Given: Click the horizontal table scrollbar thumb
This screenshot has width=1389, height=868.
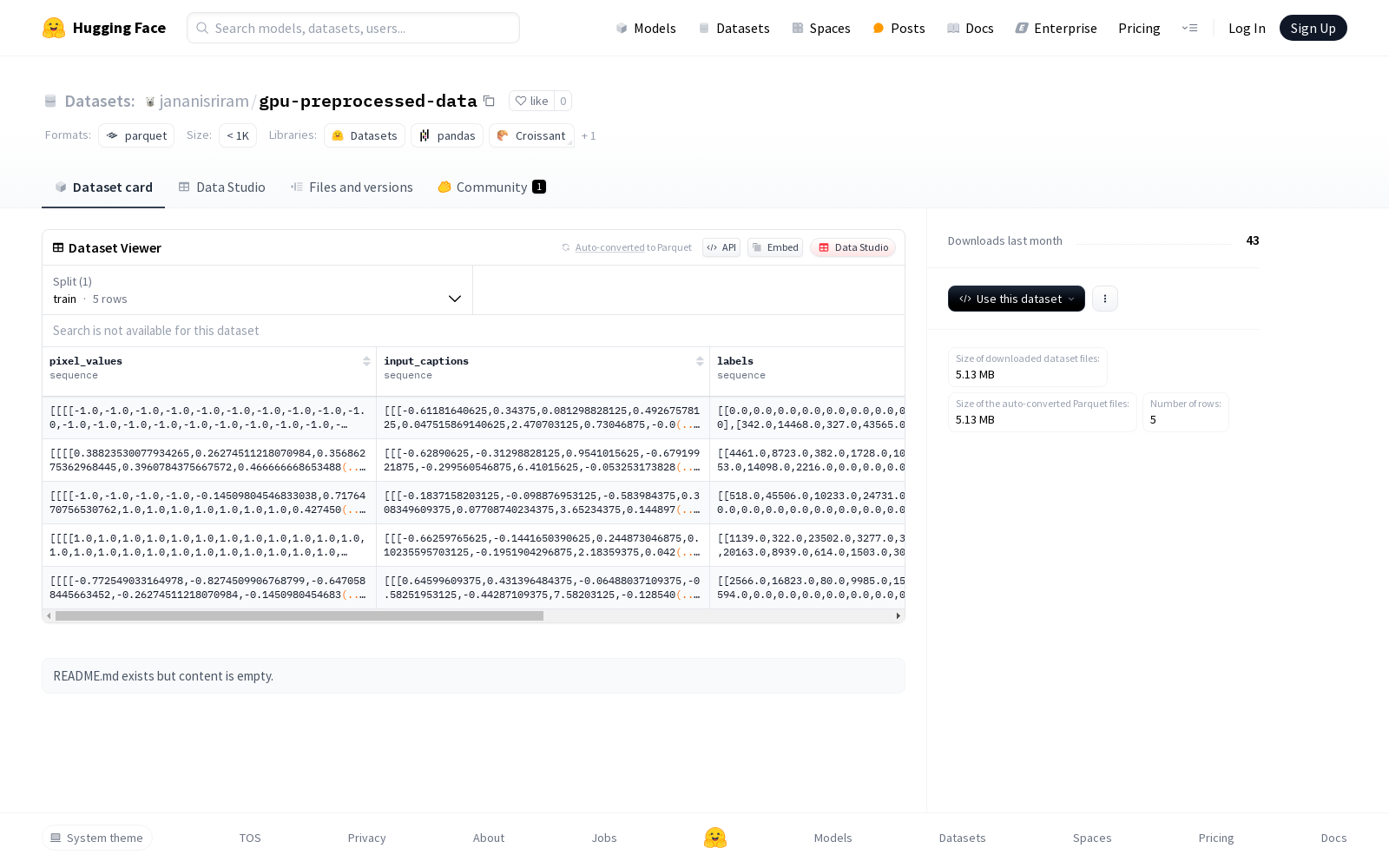Looking at the screenshot, I should (300, 615).
